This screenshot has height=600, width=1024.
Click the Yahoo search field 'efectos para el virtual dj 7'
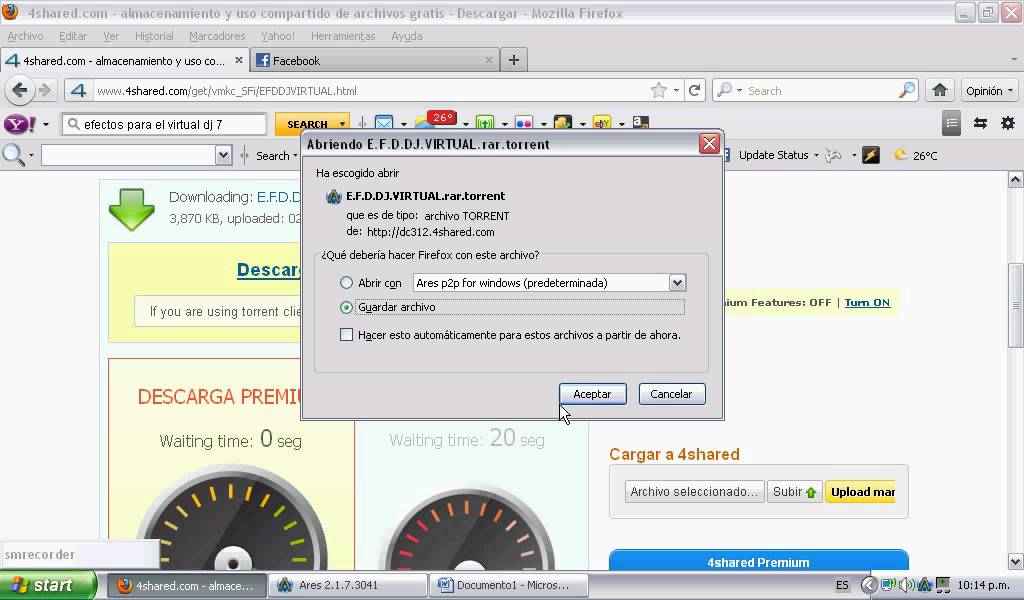point(164,124)
